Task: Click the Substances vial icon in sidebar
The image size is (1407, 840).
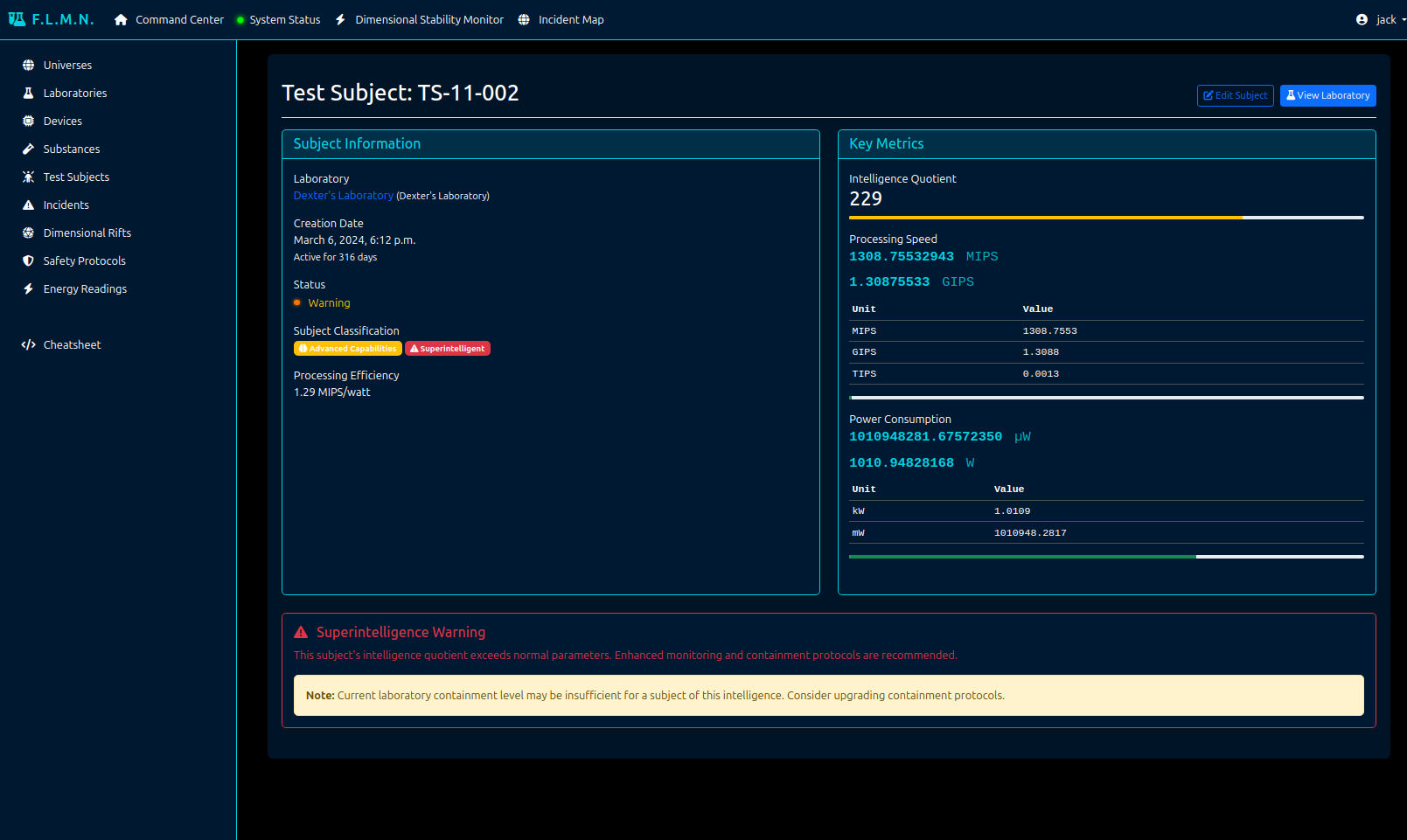Action: [28, 149]
